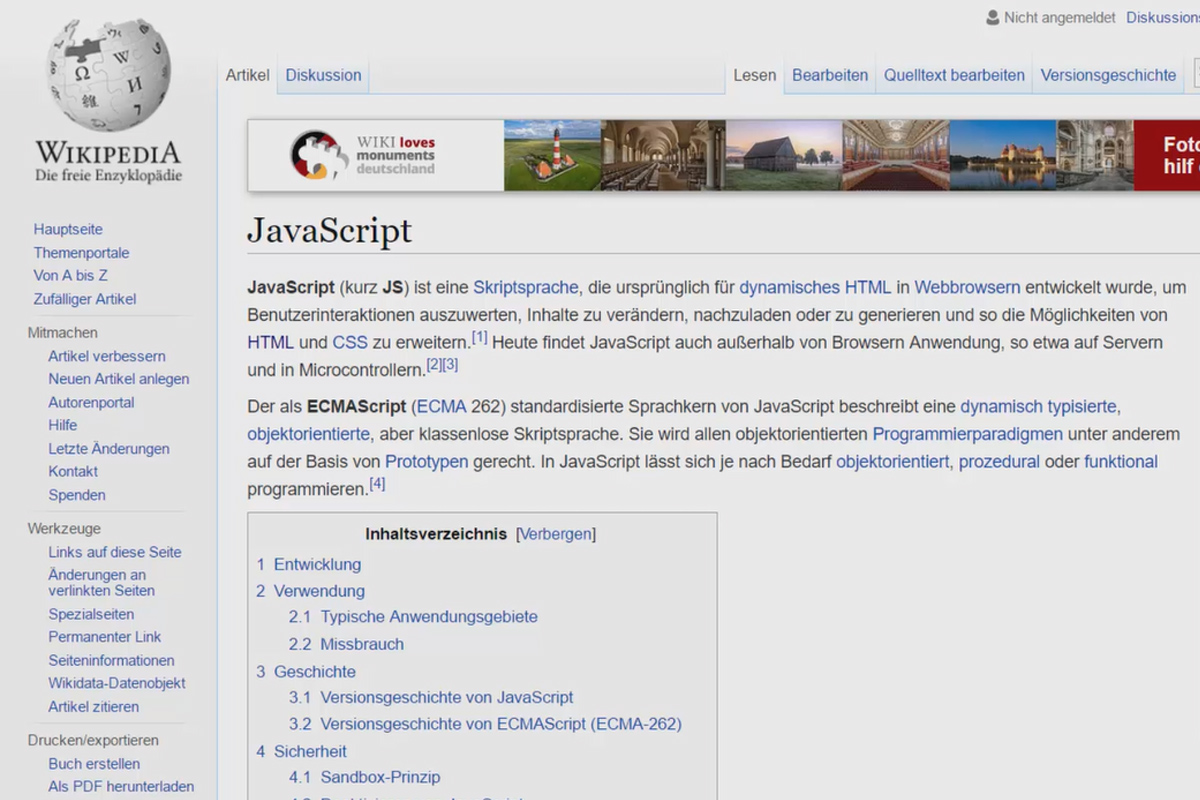Follow the ECMA link before 262
The width and height of the screenshot is (1200, 800).
[x=441, y=407]
